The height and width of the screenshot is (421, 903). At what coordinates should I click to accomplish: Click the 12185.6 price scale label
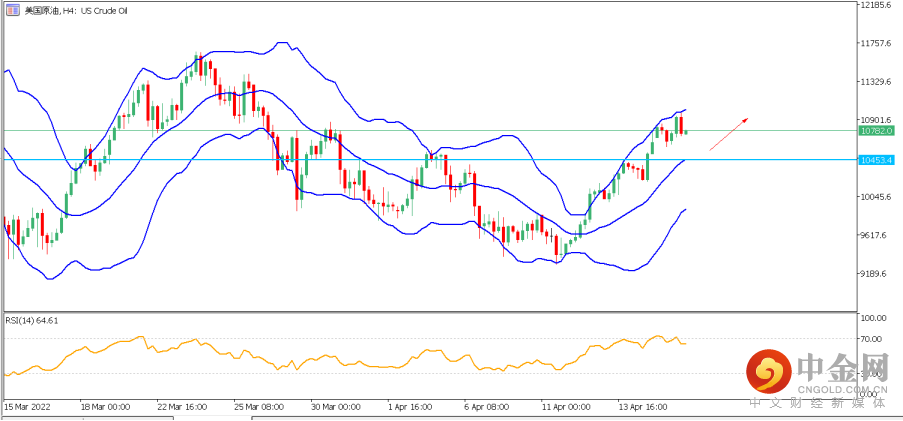[875, 5]
